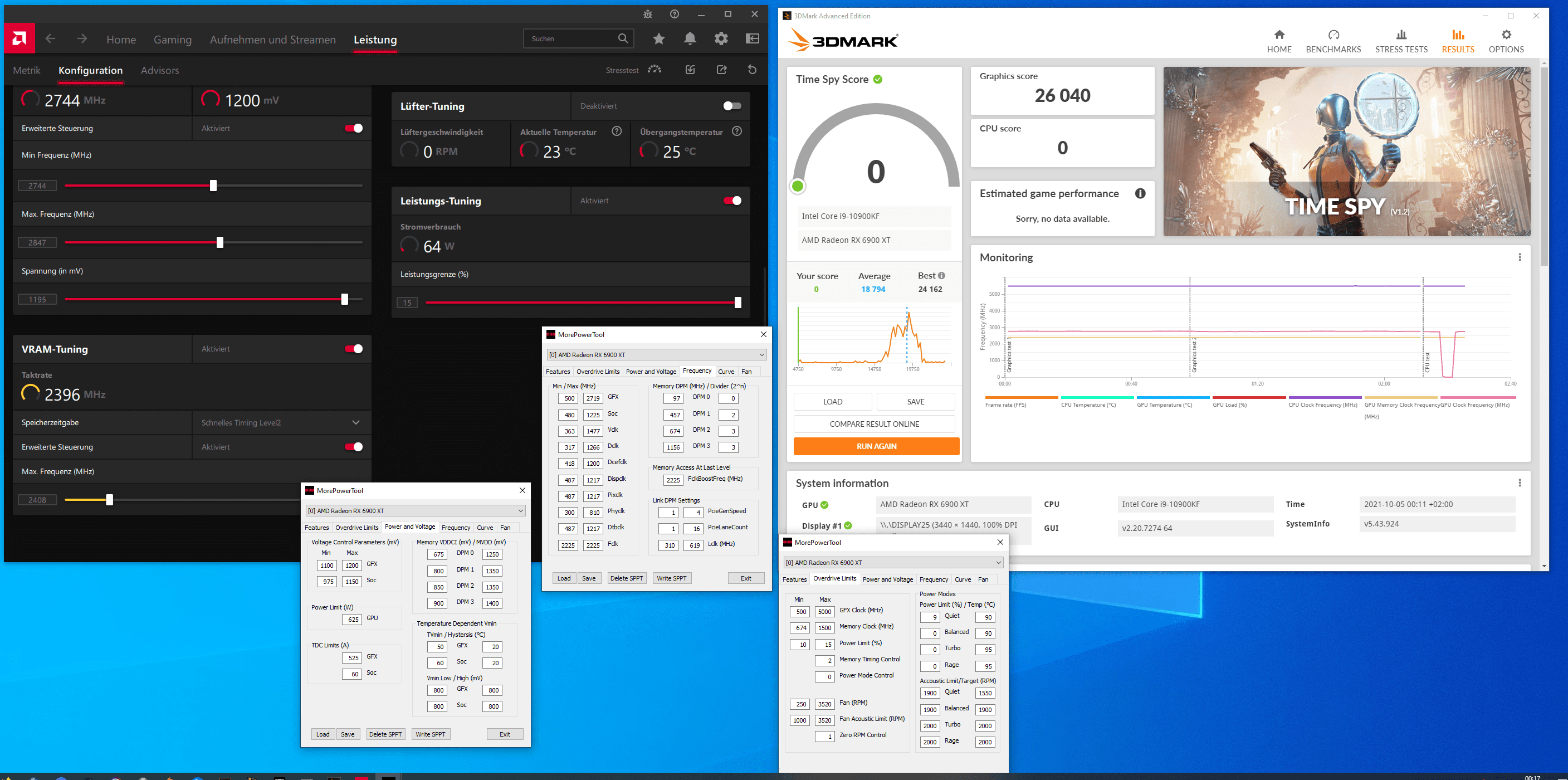Click help icon next to Aktuelle Temperatur
This screenshot has width=1568, height=780.
[x=617, y=131]
